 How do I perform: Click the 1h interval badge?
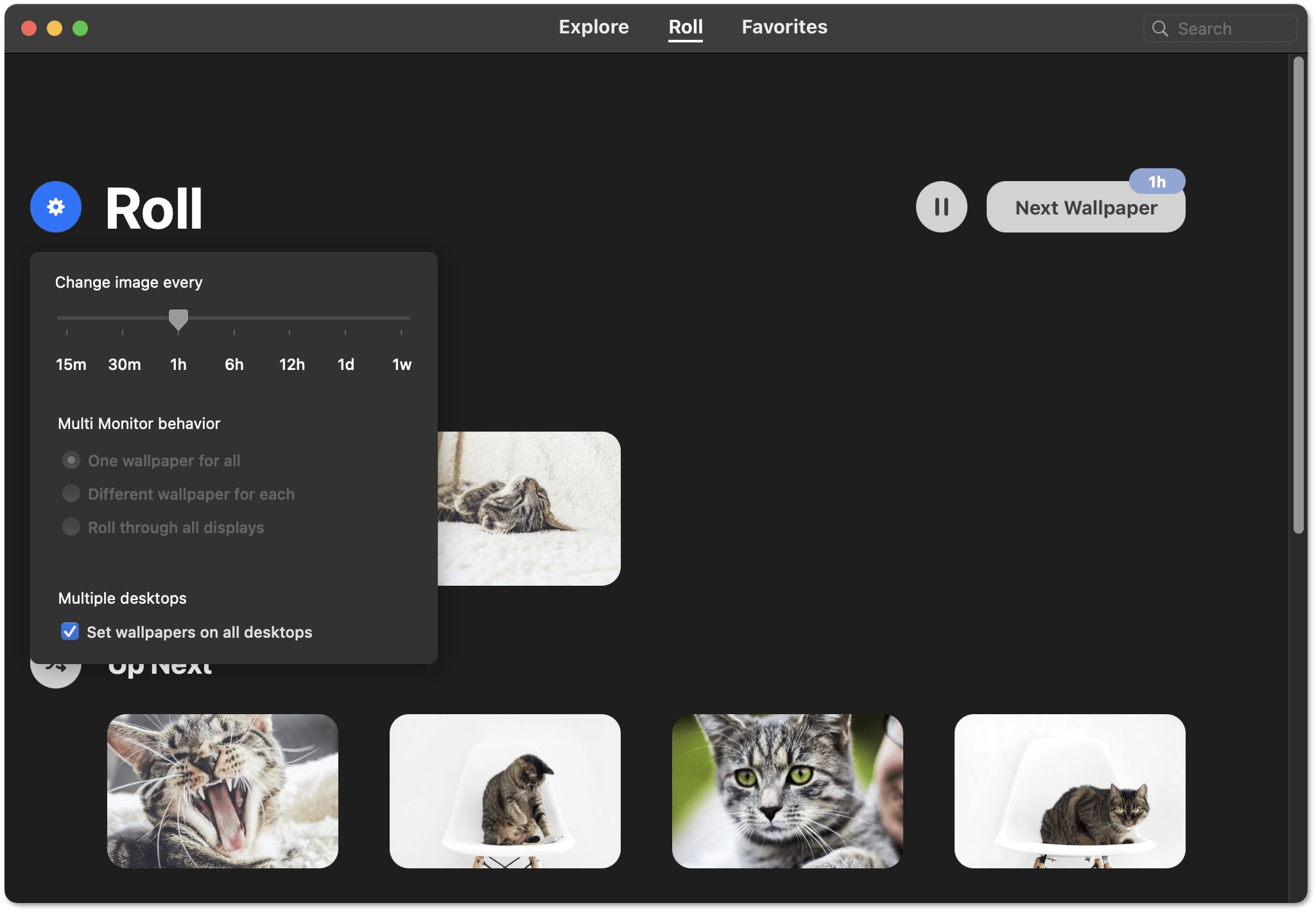(1157, 182)
